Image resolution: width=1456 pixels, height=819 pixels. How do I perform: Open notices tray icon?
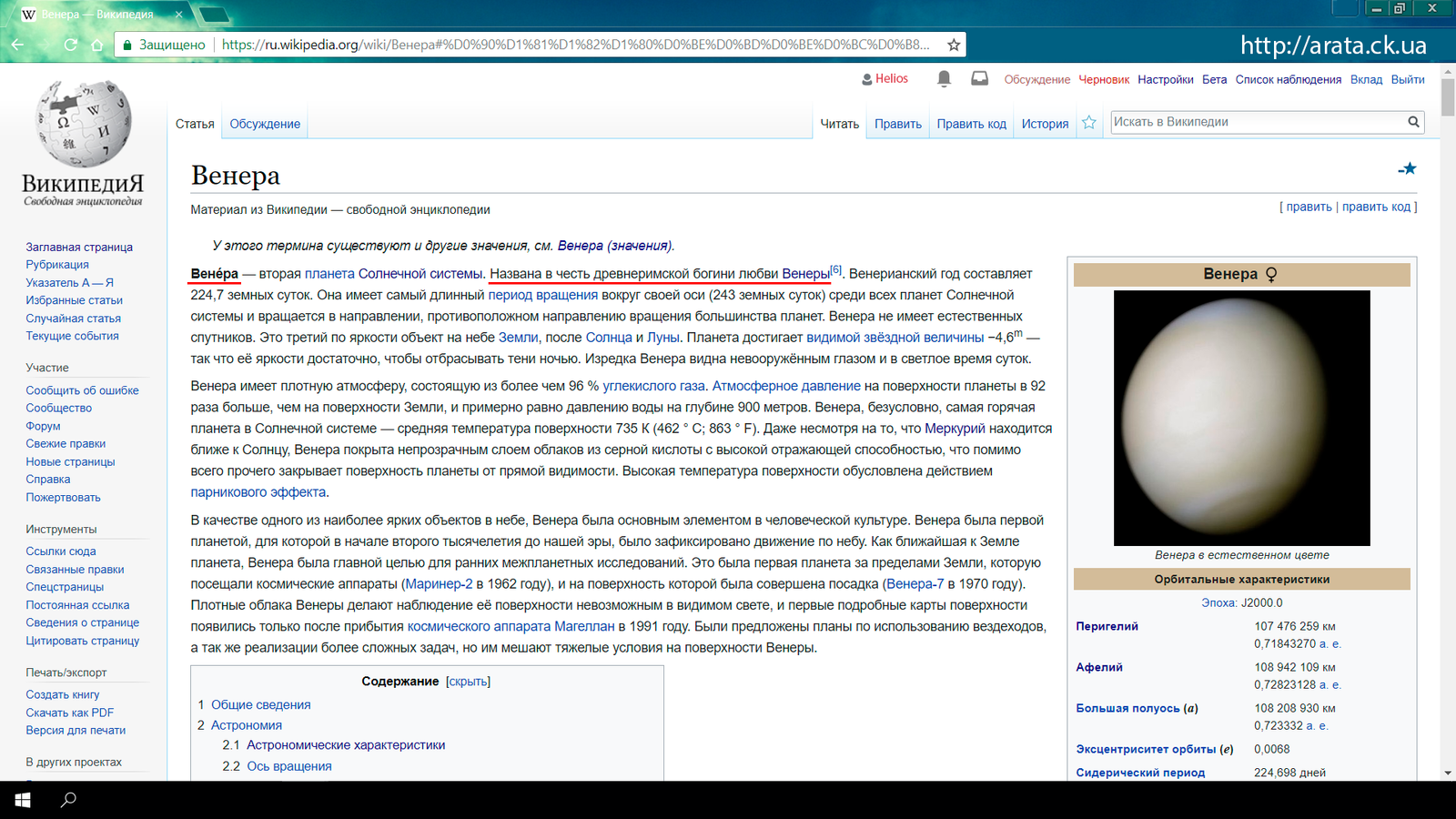[979, 79]
